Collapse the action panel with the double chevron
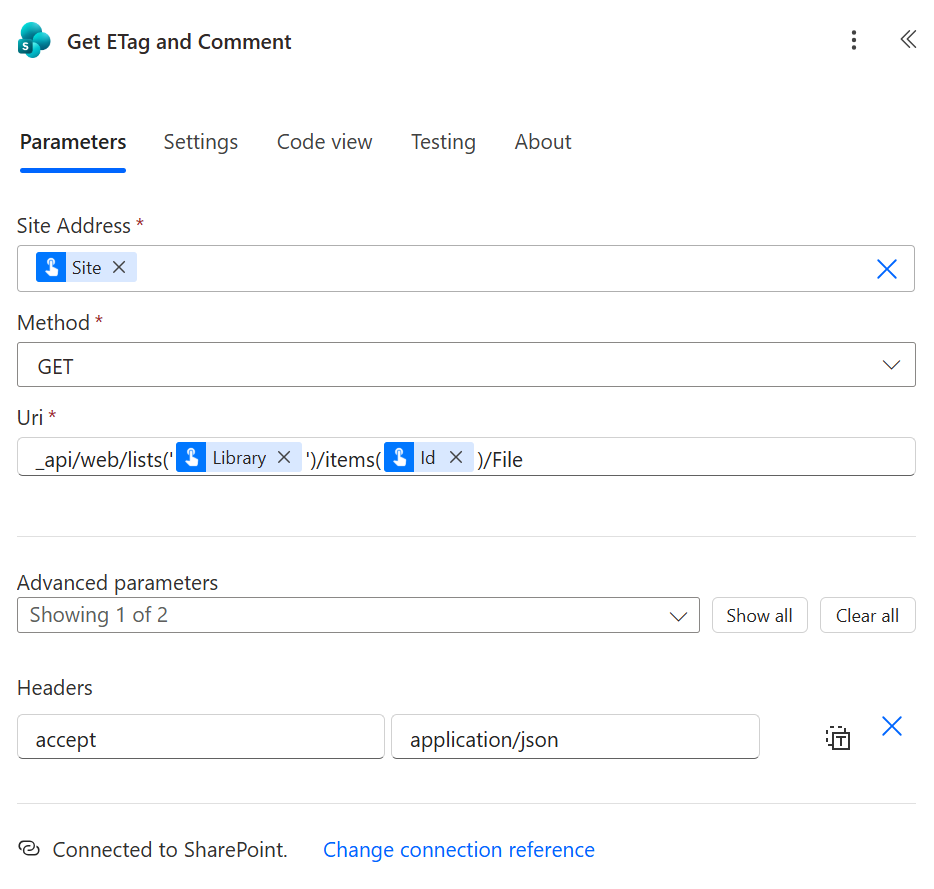The height and width of the screenshot is (889, 934). (x=908, y=39)
